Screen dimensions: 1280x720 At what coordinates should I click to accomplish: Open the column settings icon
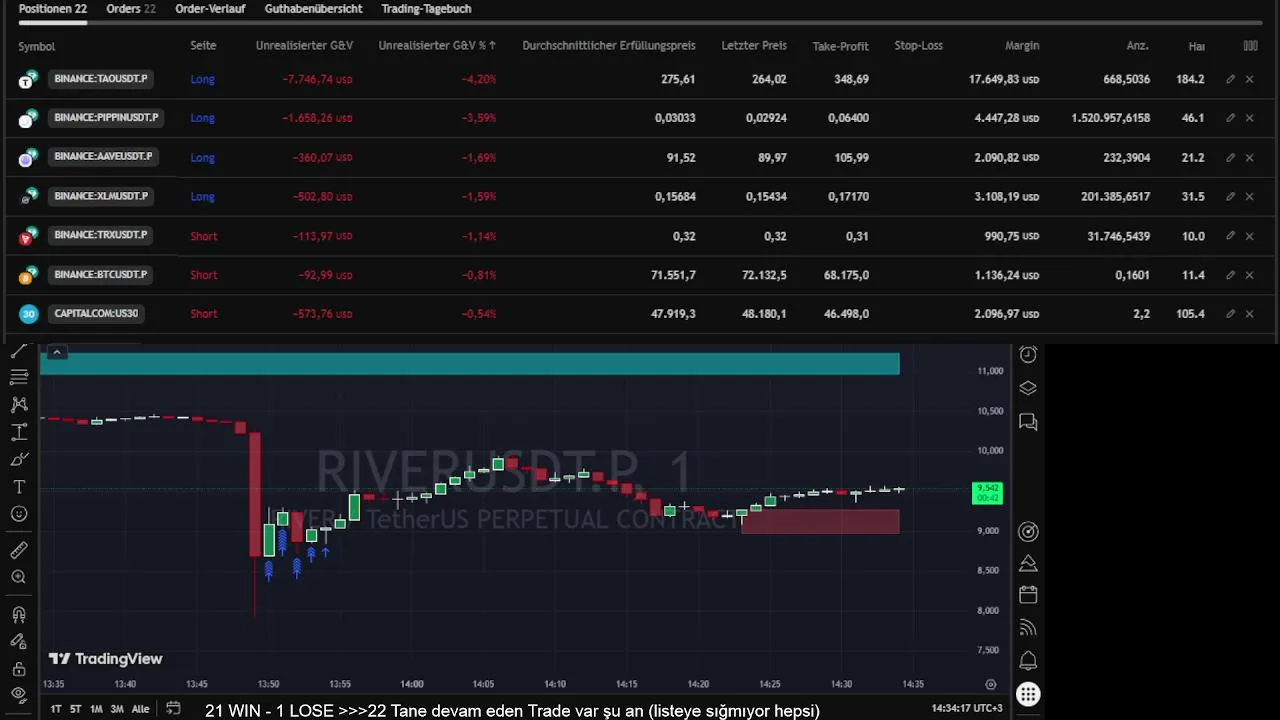pos(1250,46)
